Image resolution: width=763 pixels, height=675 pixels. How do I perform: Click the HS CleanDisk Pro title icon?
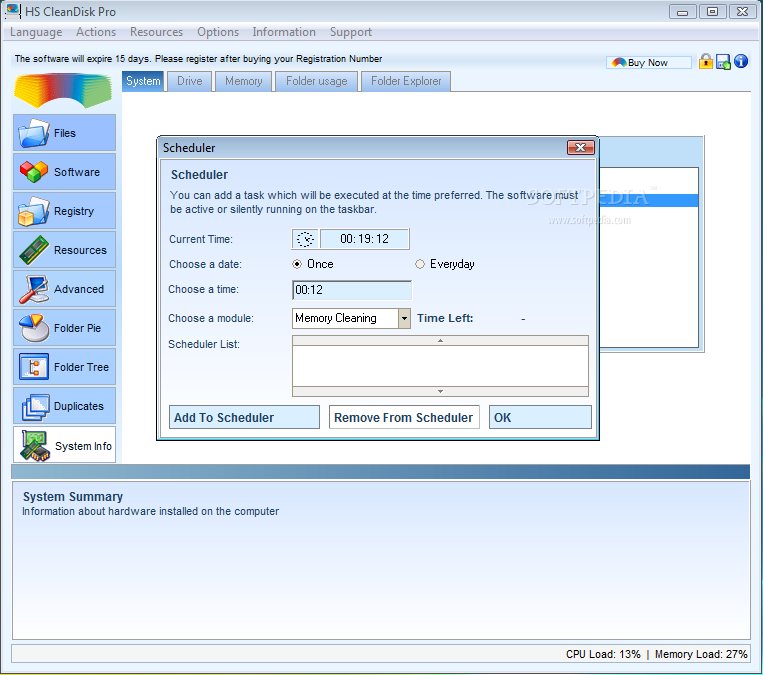tap(13, 11)
